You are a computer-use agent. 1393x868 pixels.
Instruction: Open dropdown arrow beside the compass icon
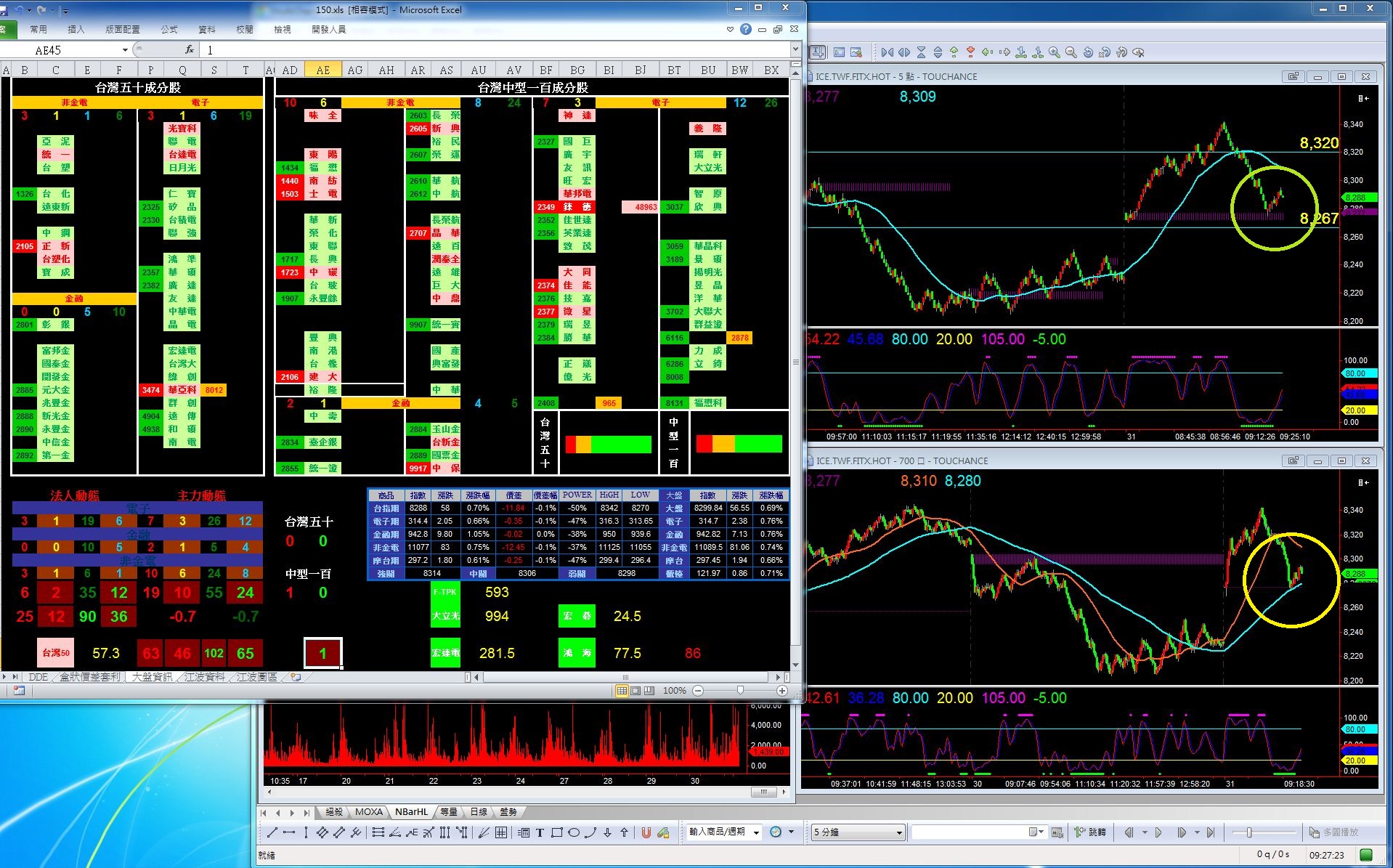tap(791, 832)
